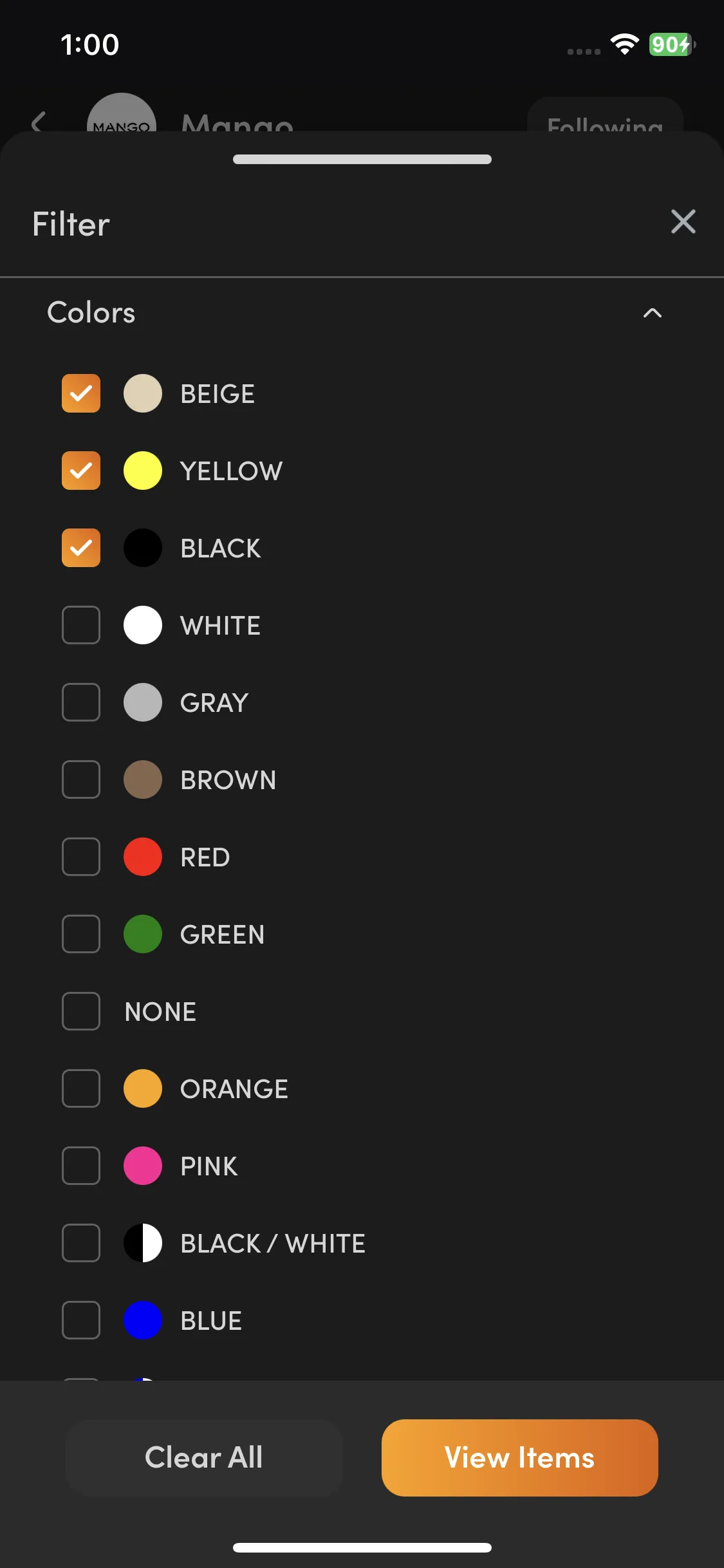Uncheck the BLACK color checkbox

coord(81,548)
